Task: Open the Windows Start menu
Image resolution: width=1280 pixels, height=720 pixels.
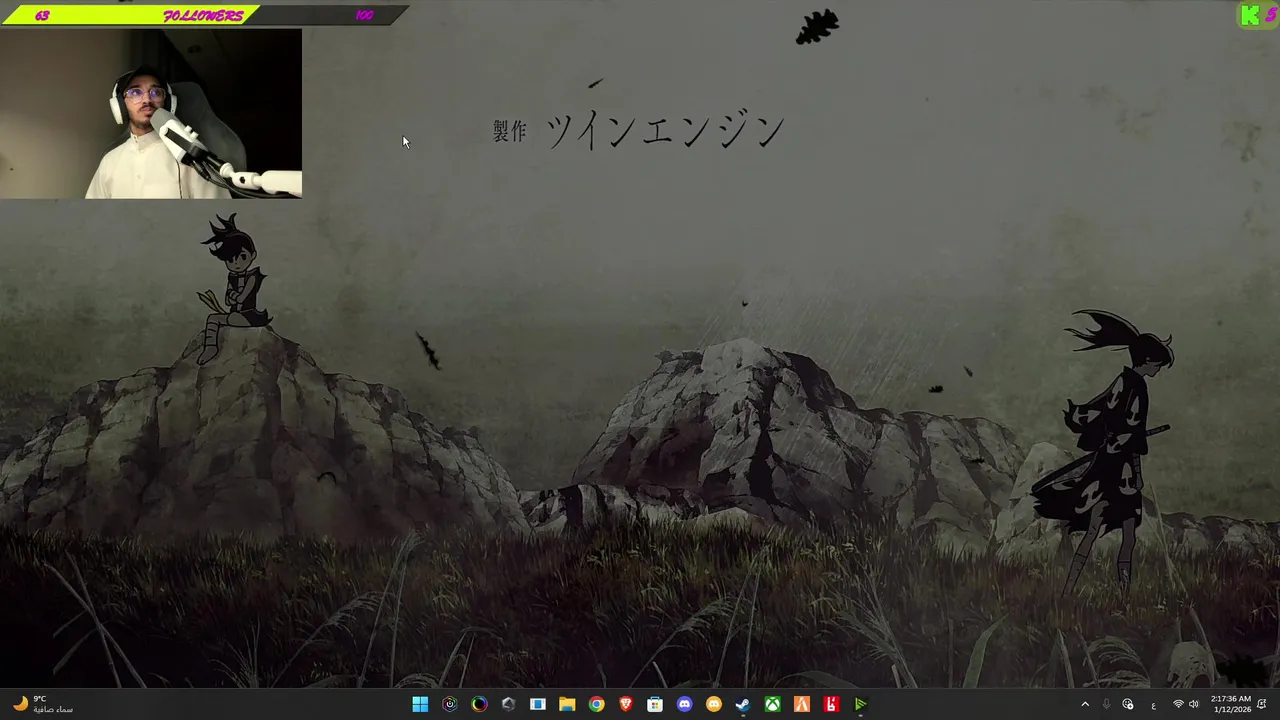Action: coord(420,704)
